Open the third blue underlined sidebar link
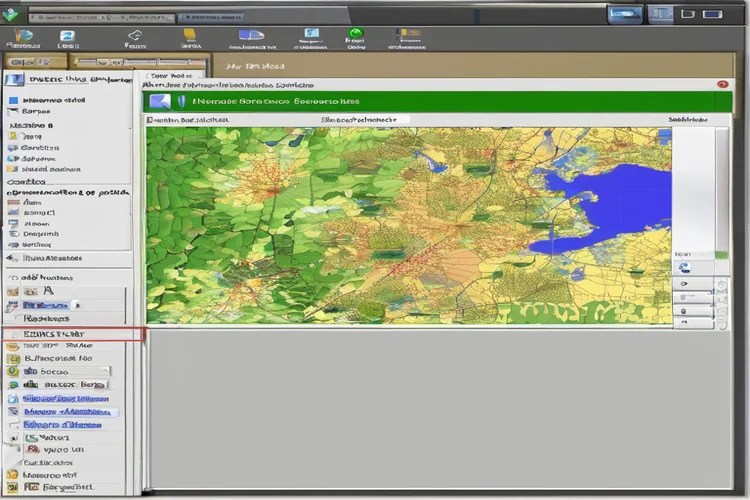 coord(62,424)
